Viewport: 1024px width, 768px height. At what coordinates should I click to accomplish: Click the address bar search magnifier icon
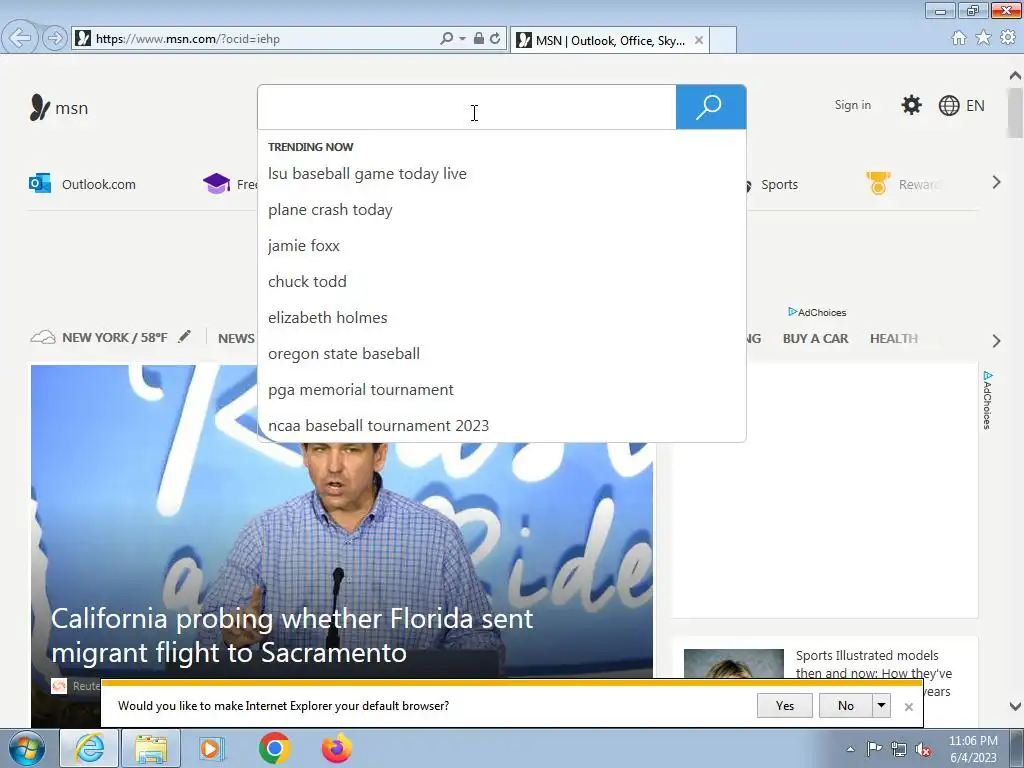click(447, 39)
